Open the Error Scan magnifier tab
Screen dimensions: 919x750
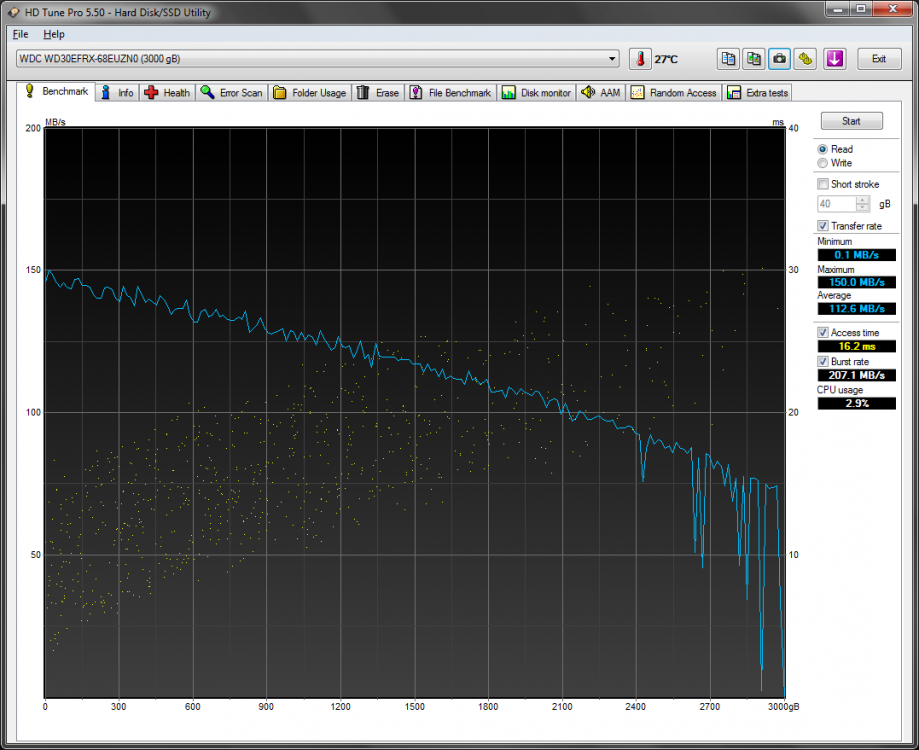[x=232, y=93]
